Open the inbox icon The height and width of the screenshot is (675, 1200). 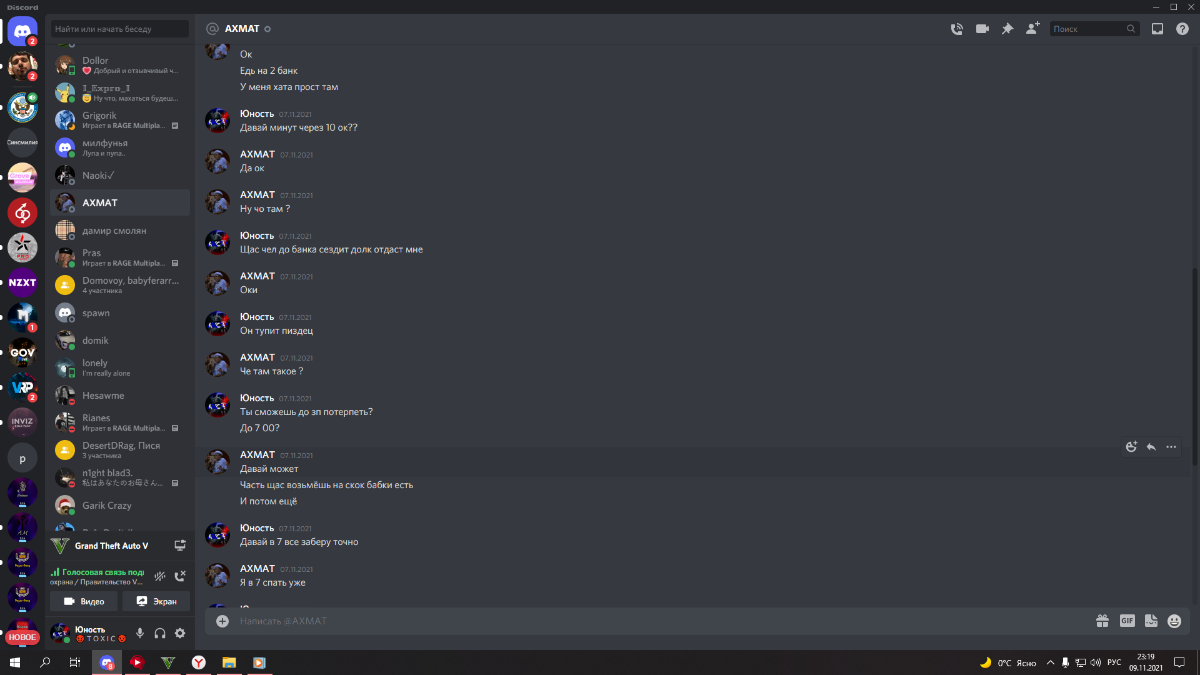pyautogui.click(x=1158, y=29)
